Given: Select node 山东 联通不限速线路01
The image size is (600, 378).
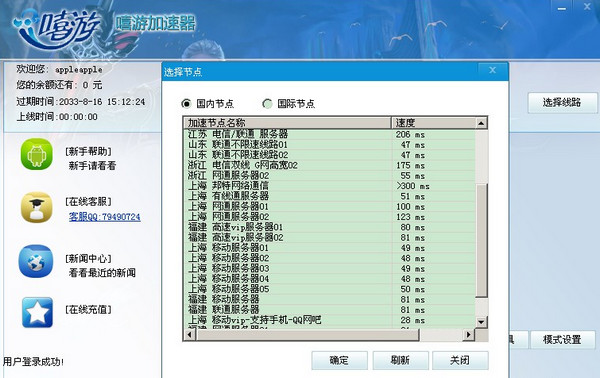Looking at the screenshot, I should pos(330,145).
